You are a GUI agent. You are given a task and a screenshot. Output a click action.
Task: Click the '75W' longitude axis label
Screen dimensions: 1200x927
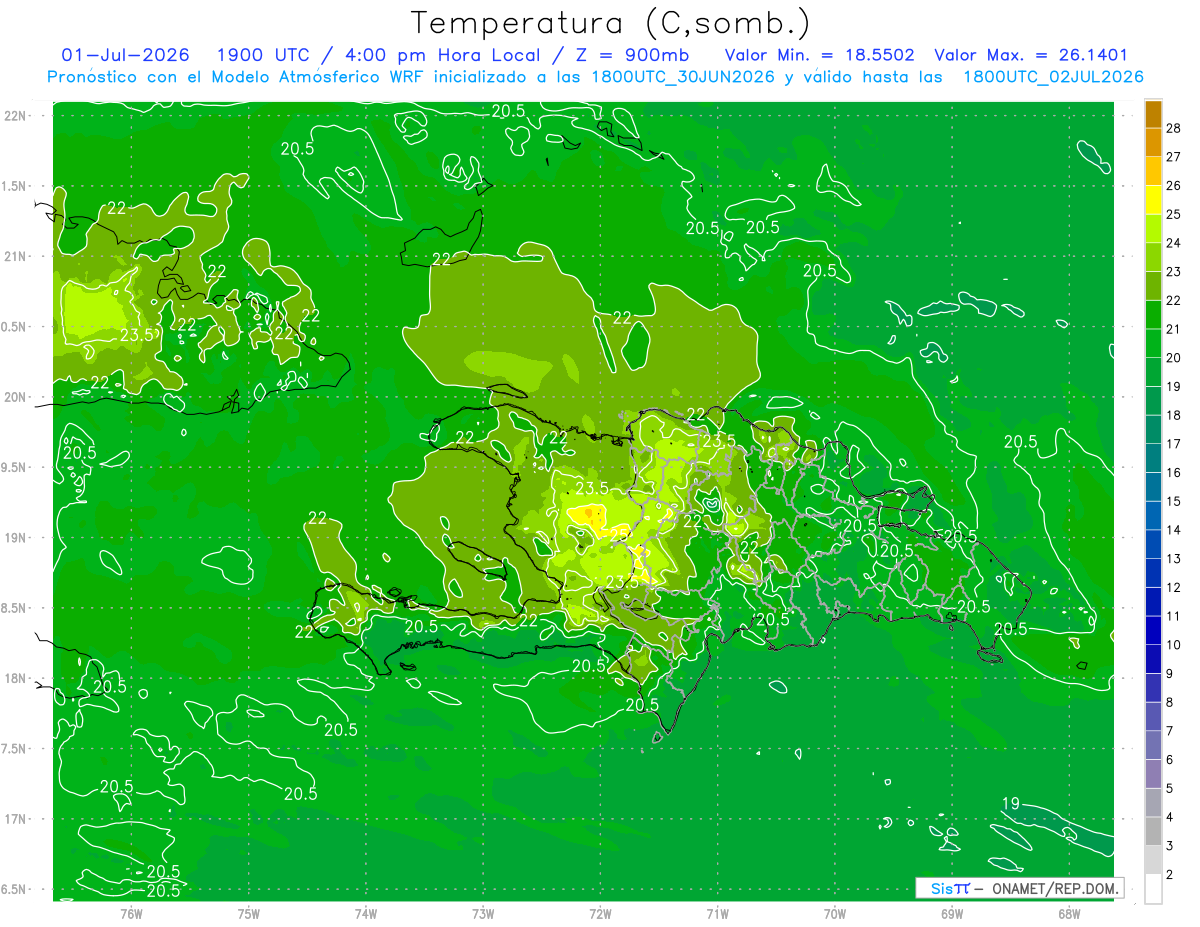[249, 913]
